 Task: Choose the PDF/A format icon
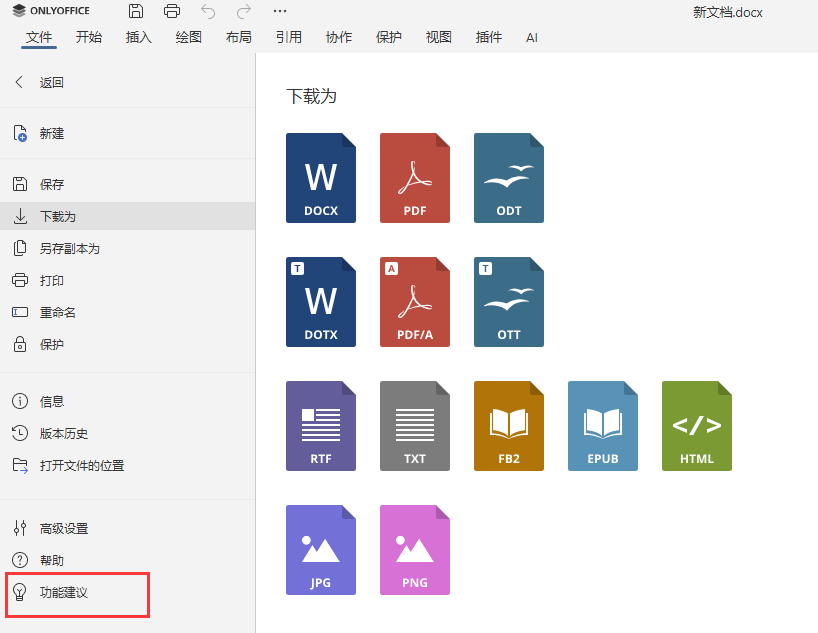point(415,302)
